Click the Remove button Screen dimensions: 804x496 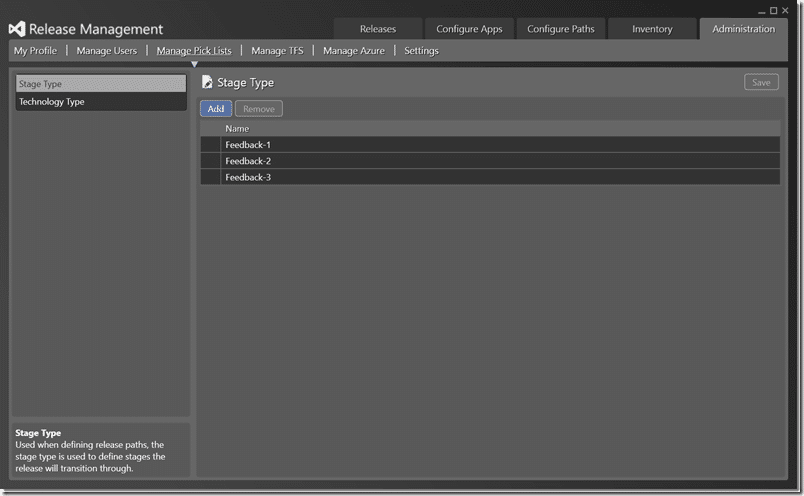[x=259, y=109]
